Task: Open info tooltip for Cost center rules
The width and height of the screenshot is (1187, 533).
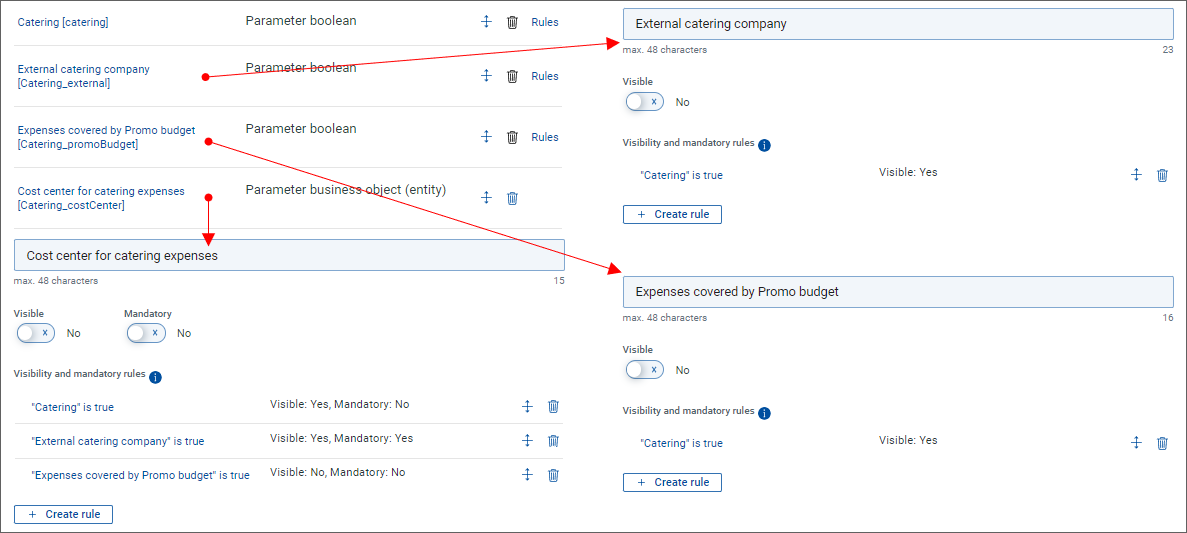Action: coord(155,377)
